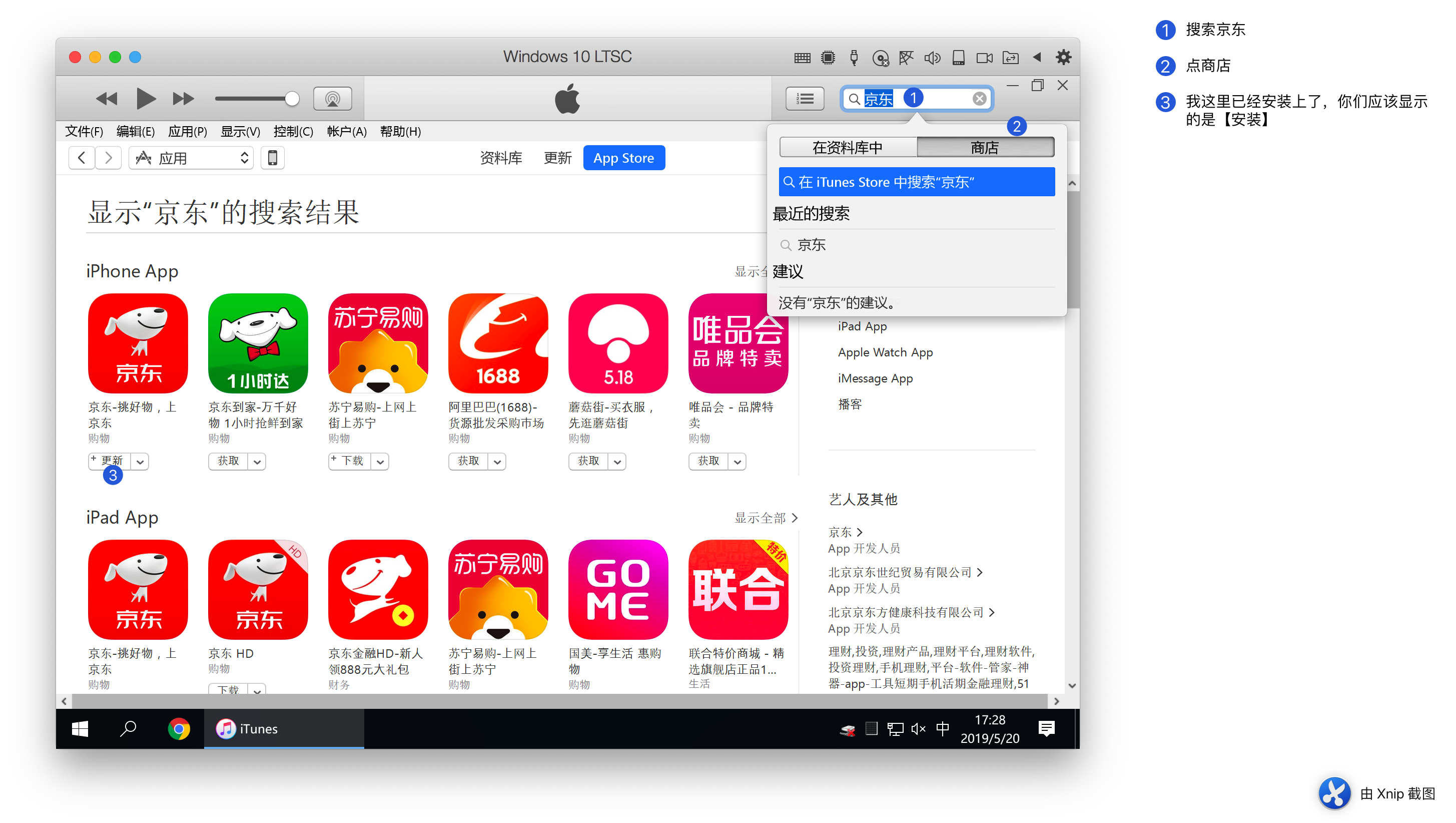Open the 国美 GOME app icon
Image resolution: width=1456 pixels, height=823 pixels.
618,589
